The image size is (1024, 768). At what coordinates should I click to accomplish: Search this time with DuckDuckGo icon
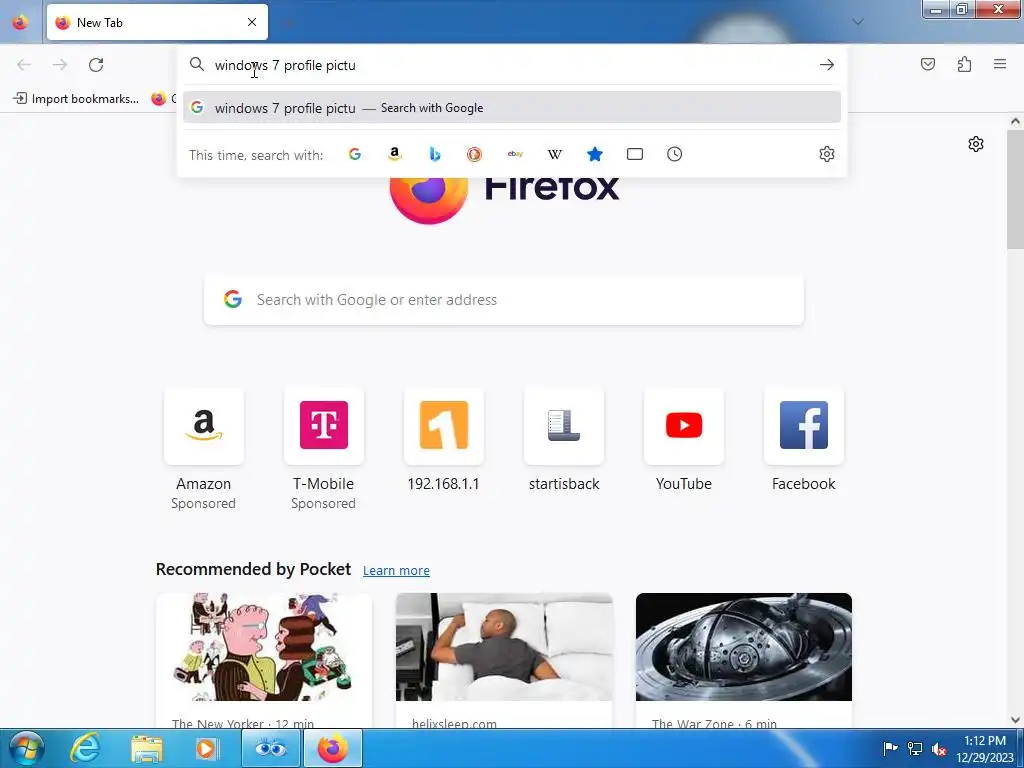click(474, 154)
